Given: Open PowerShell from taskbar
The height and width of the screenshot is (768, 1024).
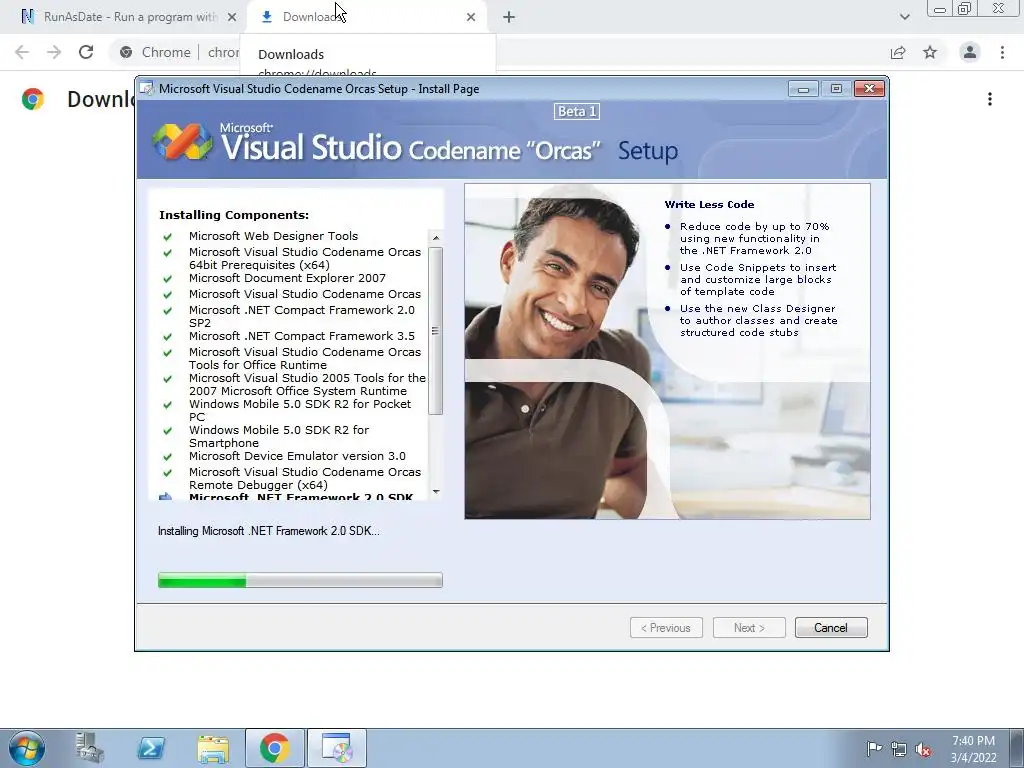Looking at the screenshot, I should coord(151,748).
